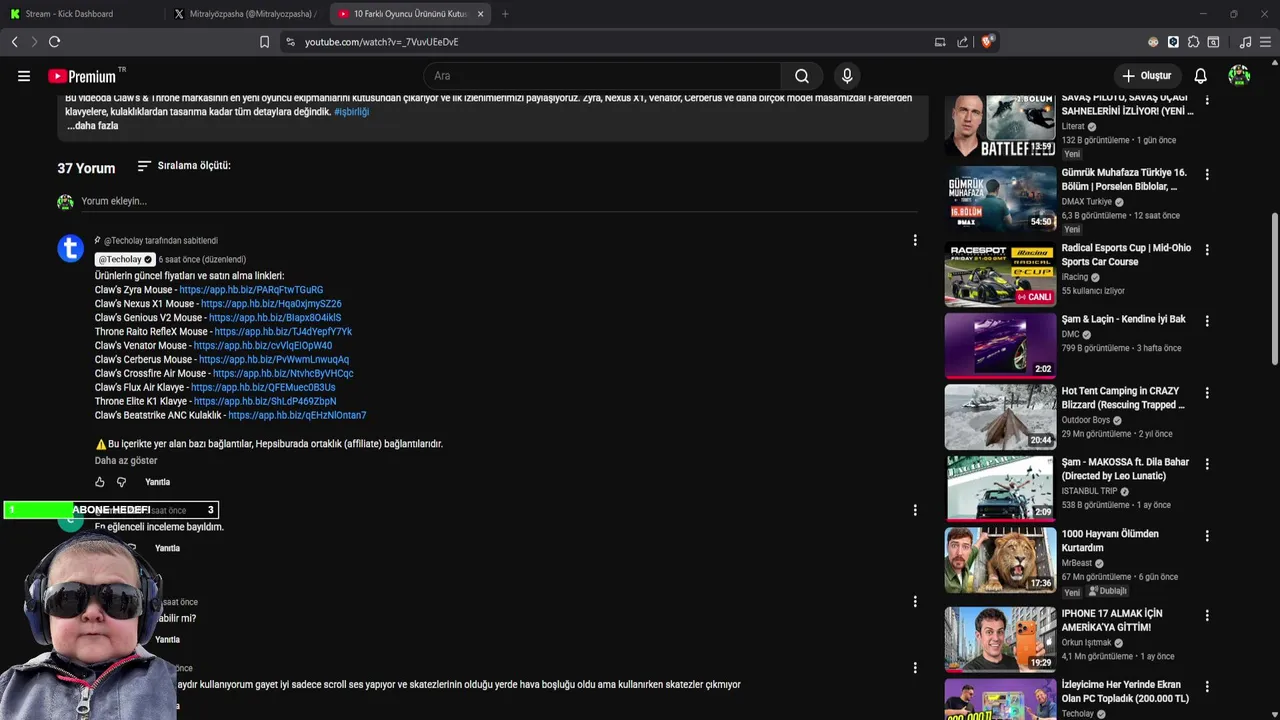1280x720 pixels.
Task: Activate voice search microphone
Action: (847, 76)
